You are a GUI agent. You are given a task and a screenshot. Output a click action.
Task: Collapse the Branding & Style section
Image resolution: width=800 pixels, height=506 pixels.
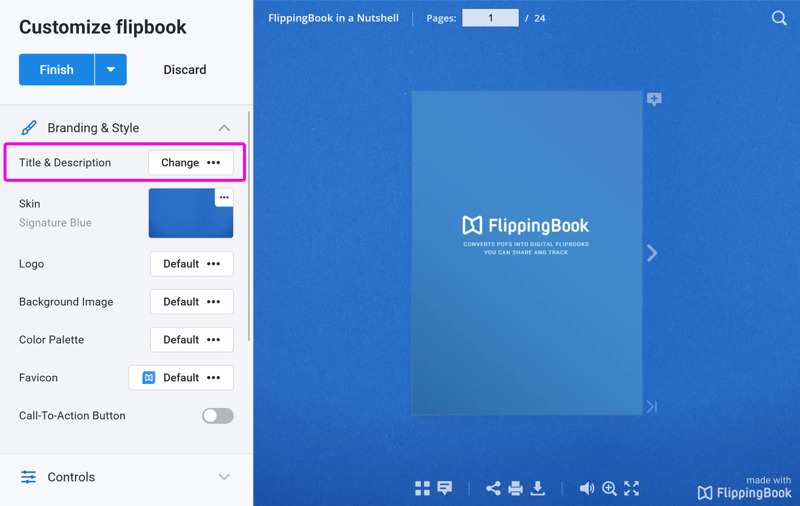pos(224,128)
